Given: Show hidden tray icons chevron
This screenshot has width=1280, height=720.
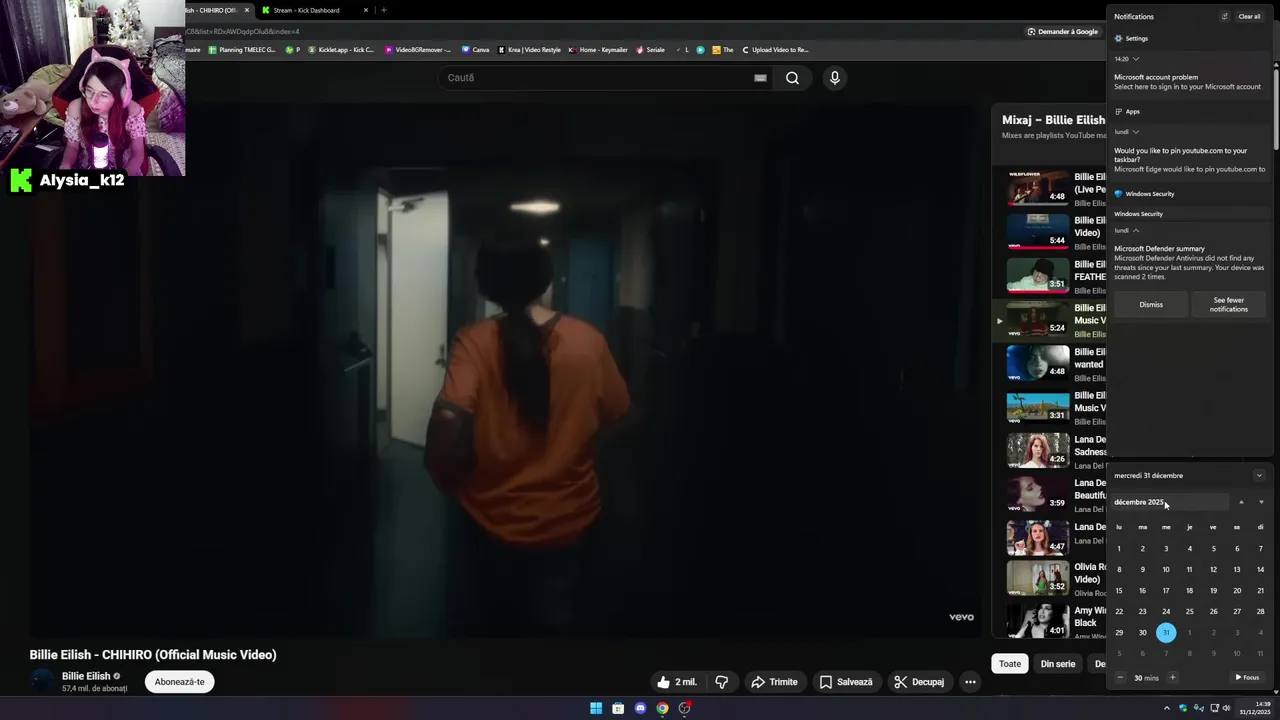Looking at the screenshot, I should (1167, 708).
